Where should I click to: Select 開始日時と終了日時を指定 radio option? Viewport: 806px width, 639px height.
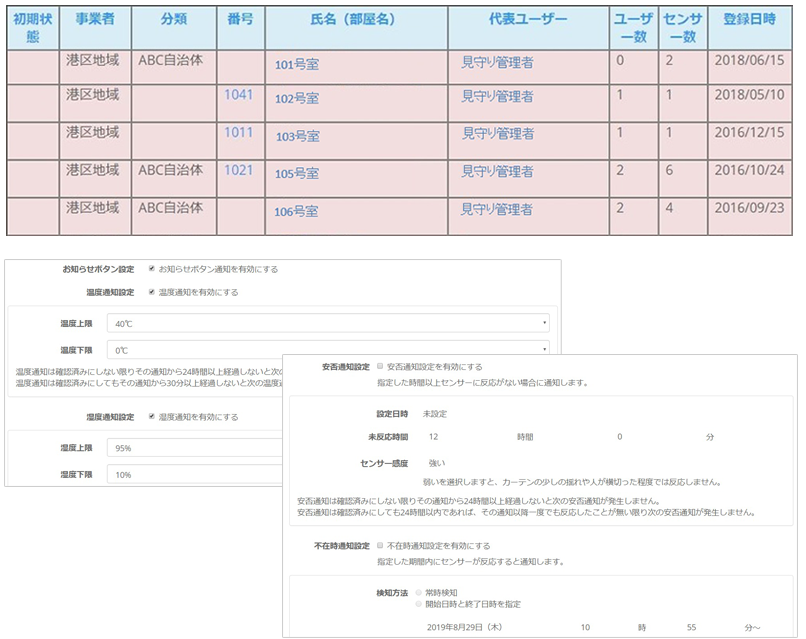(x=418, y=604)
